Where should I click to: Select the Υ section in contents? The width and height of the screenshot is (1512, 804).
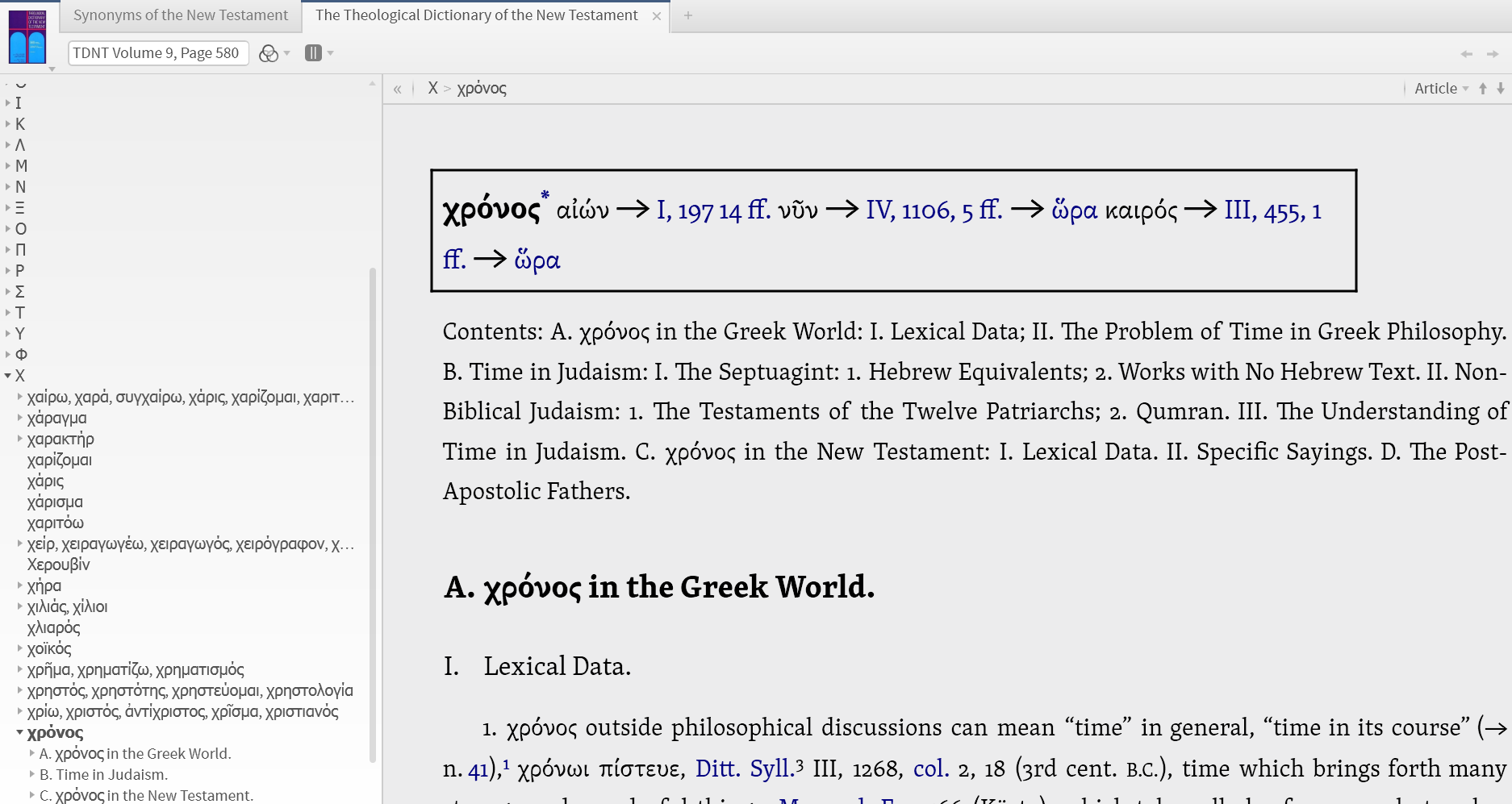(20, 334)
